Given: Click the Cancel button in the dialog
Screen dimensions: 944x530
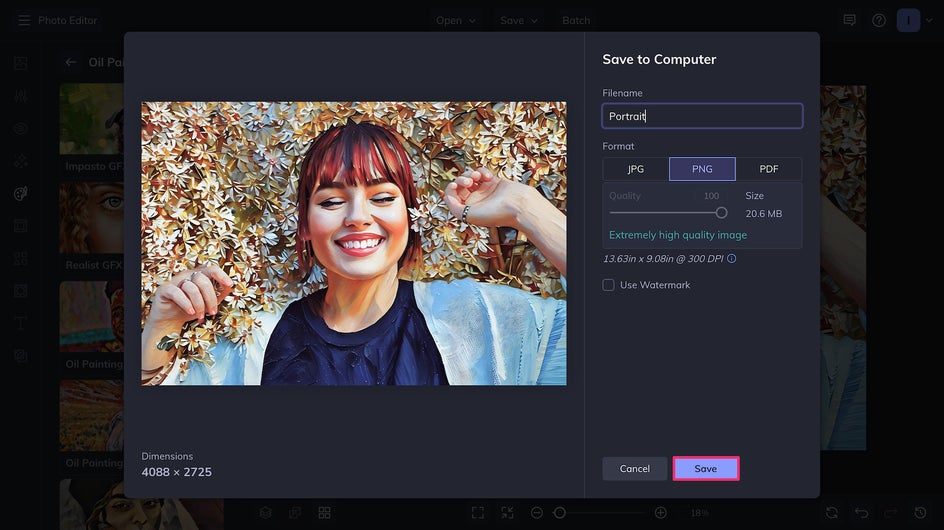Looking at the screenshot, I should [x=635, y=469].
